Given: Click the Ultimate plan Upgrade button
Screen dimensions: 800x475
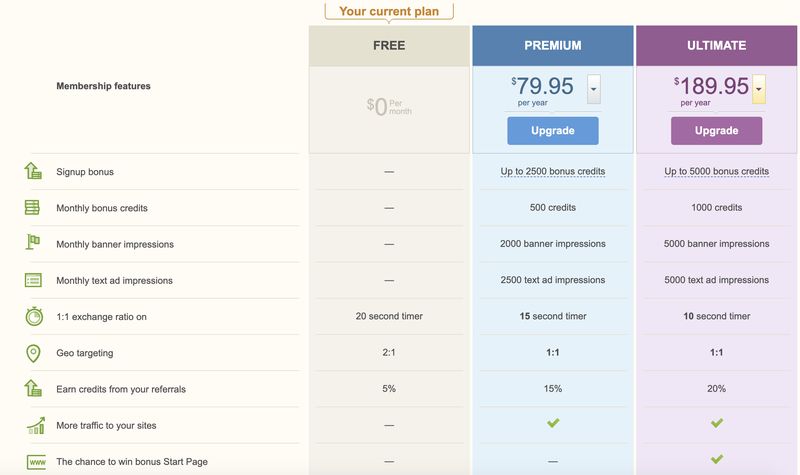Looking at the screenshot, I should 716,131.
